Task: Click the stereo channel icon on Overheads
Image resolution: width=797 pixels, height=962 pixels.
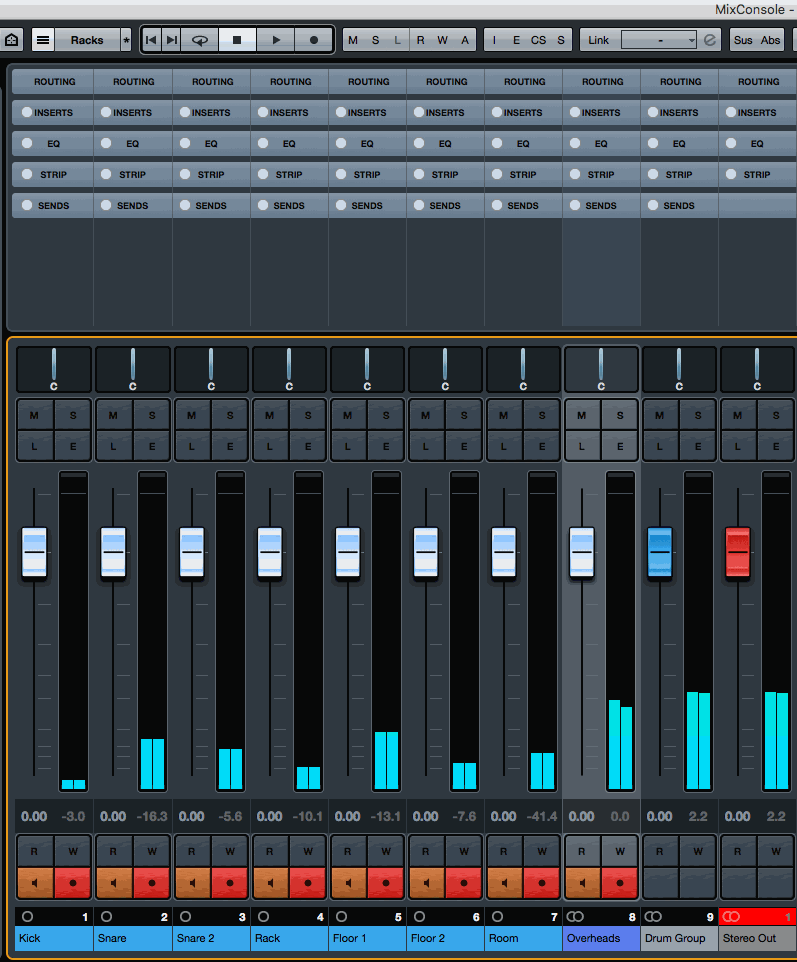Action: pyautogui.click(x=575, y=917)
